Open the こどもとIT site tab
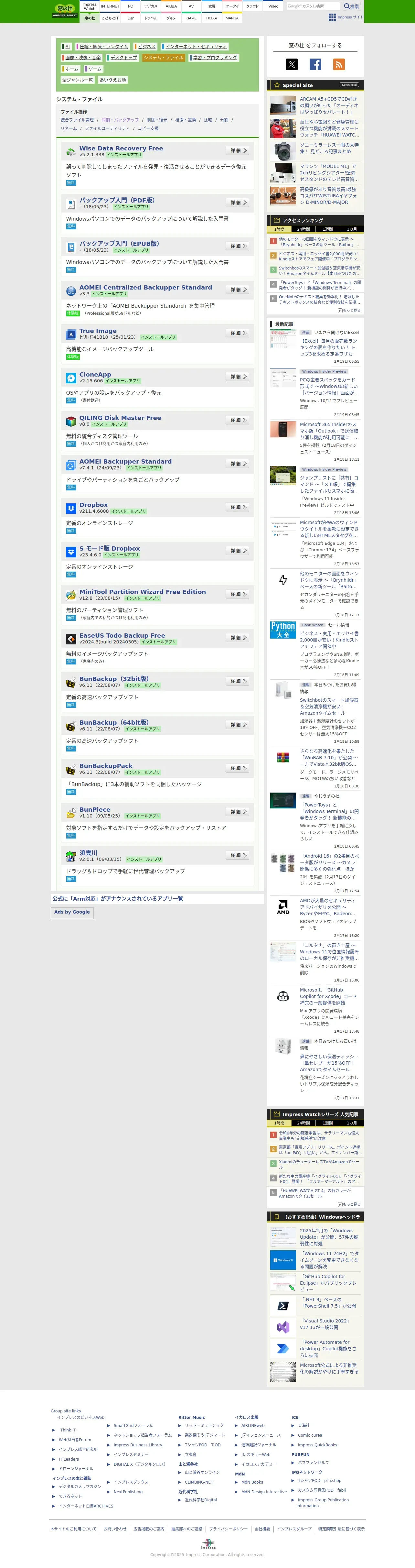415x1568 pixels. point(110,18)
